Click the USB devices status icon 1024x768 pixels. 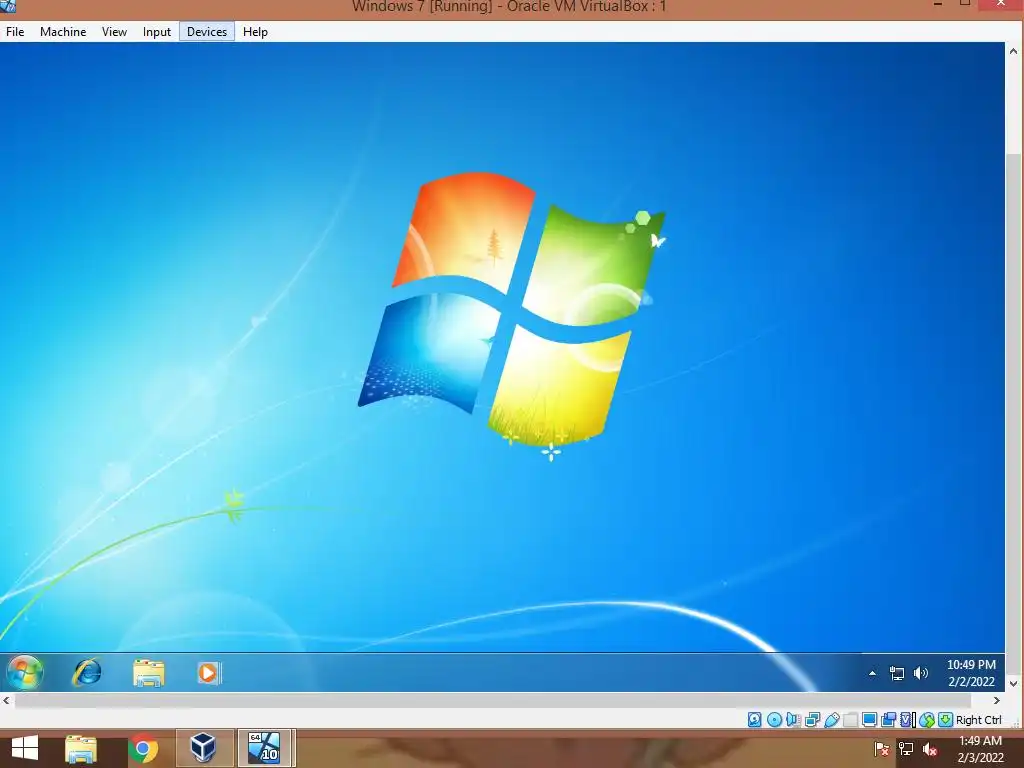pyautogui.click(x=831, y=720)
